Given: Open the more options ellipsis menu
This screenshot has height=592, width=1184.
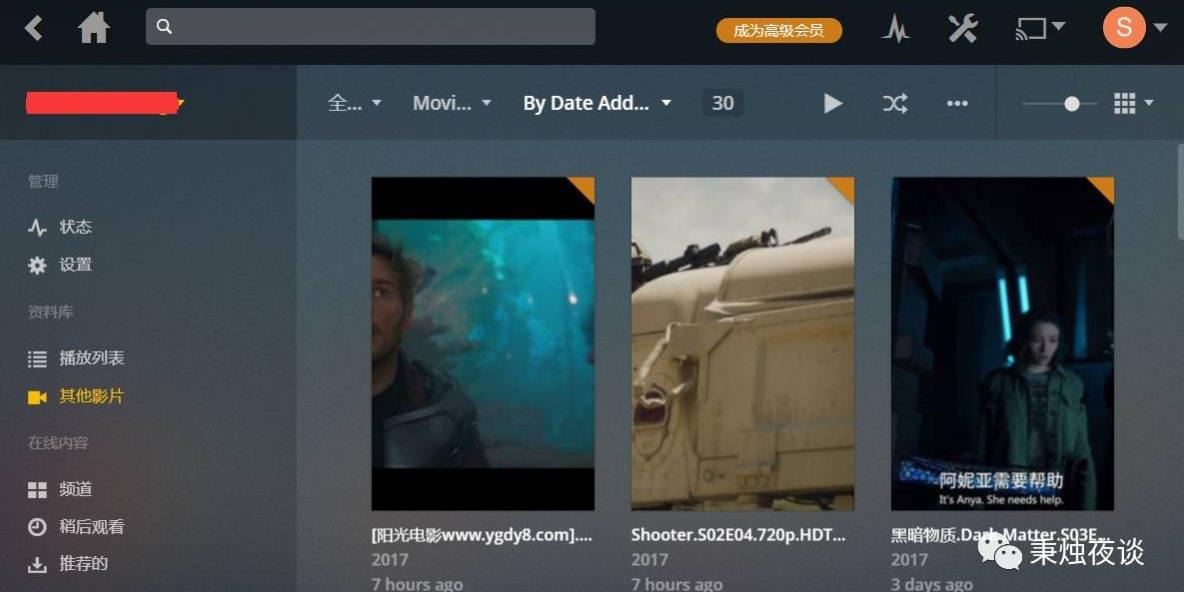Looking at the screenshot, I should pos(957,103).
